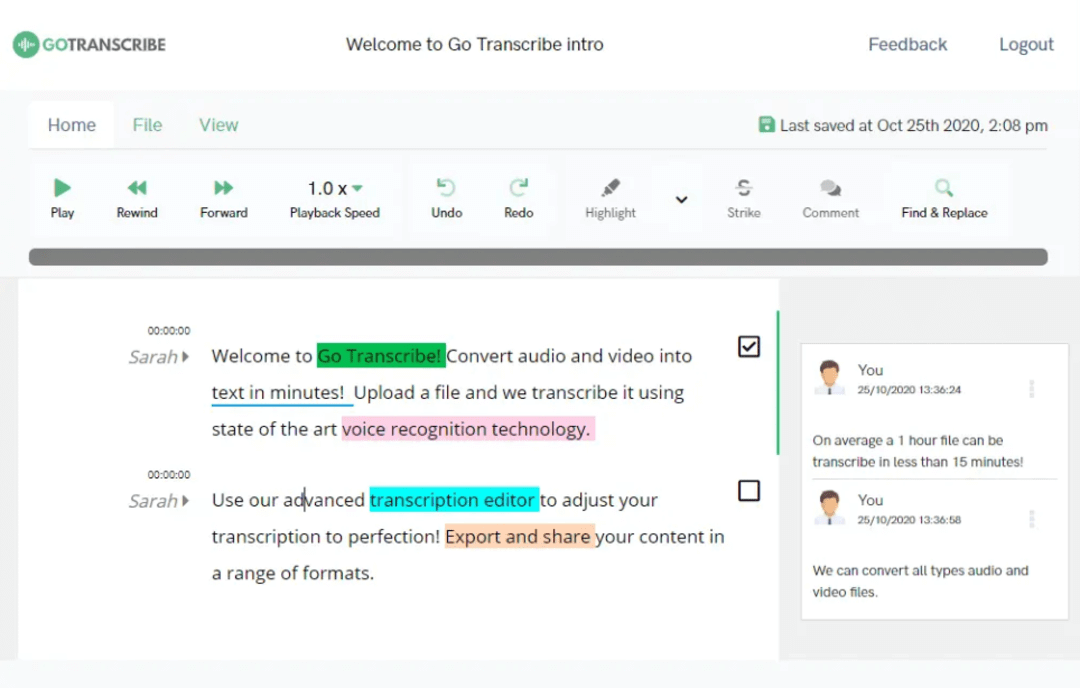Open the Playback Speed dropdown

[334, 188]
